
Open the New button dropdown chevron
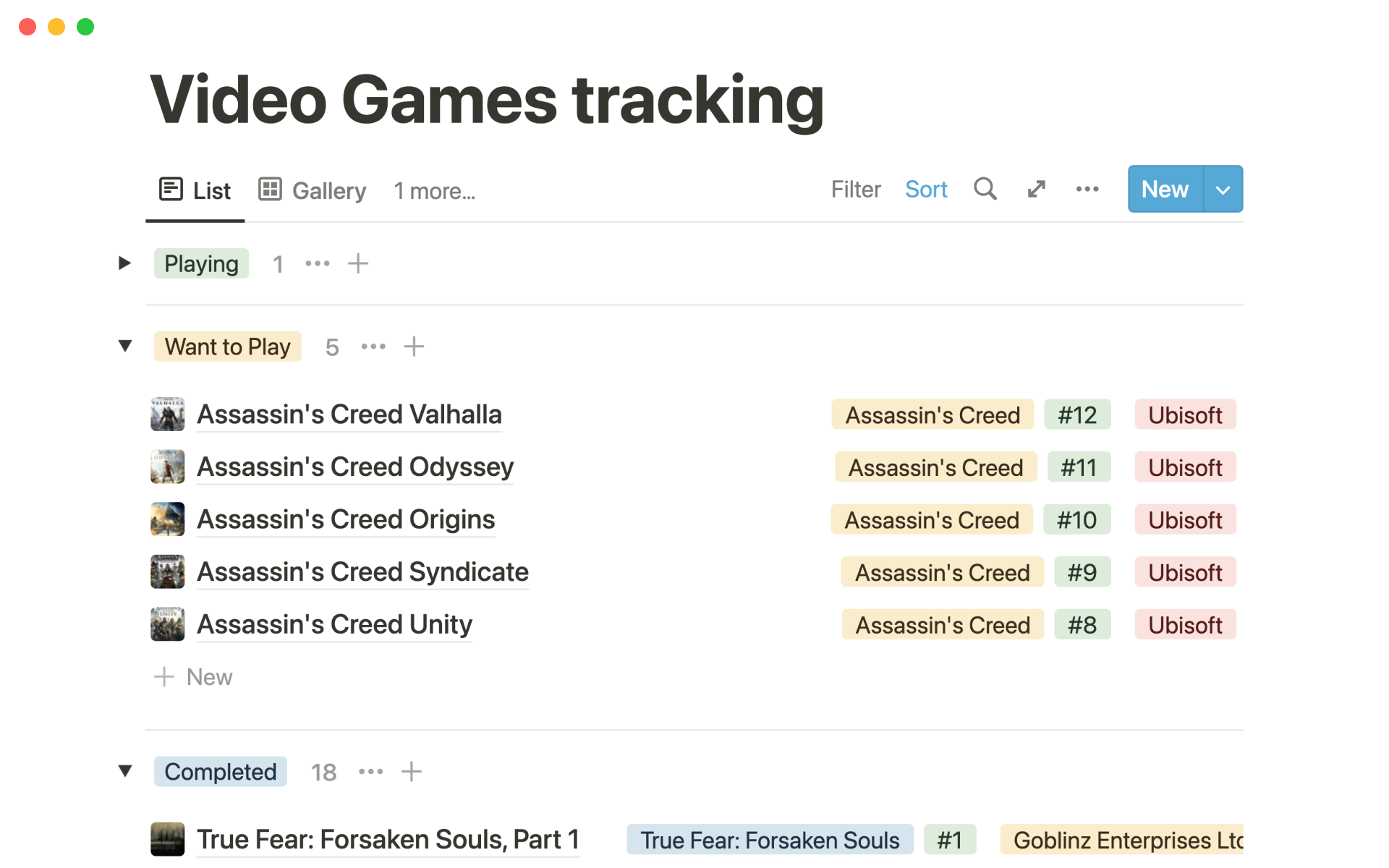click(x=1223, y=189)
